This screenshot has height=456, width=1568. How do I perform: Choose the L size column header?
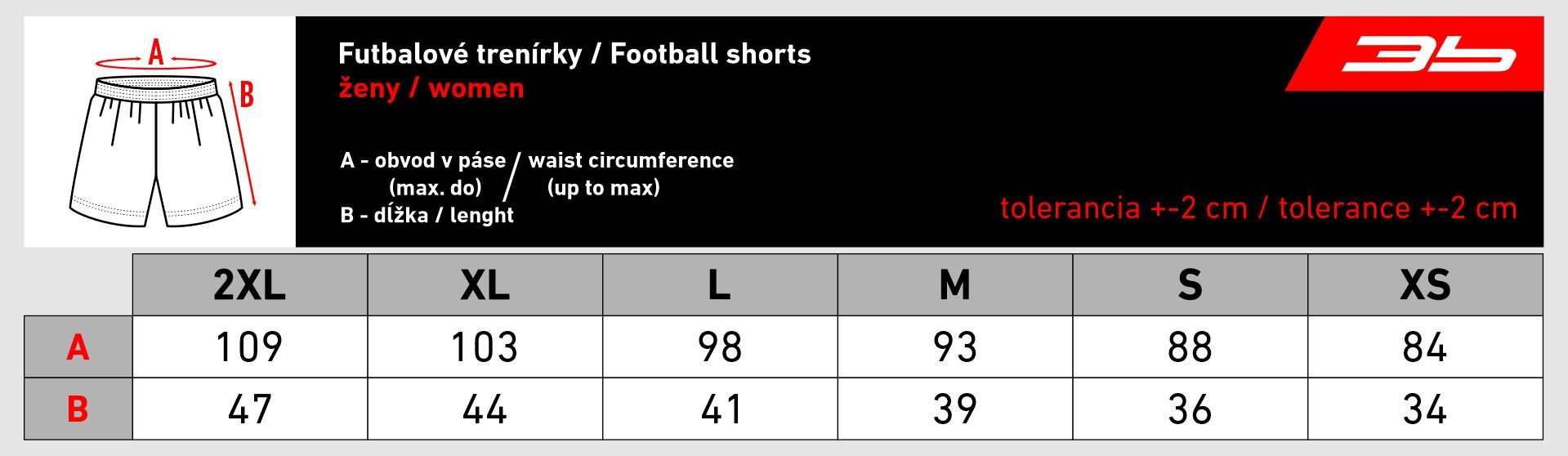(x=719, y=285)
